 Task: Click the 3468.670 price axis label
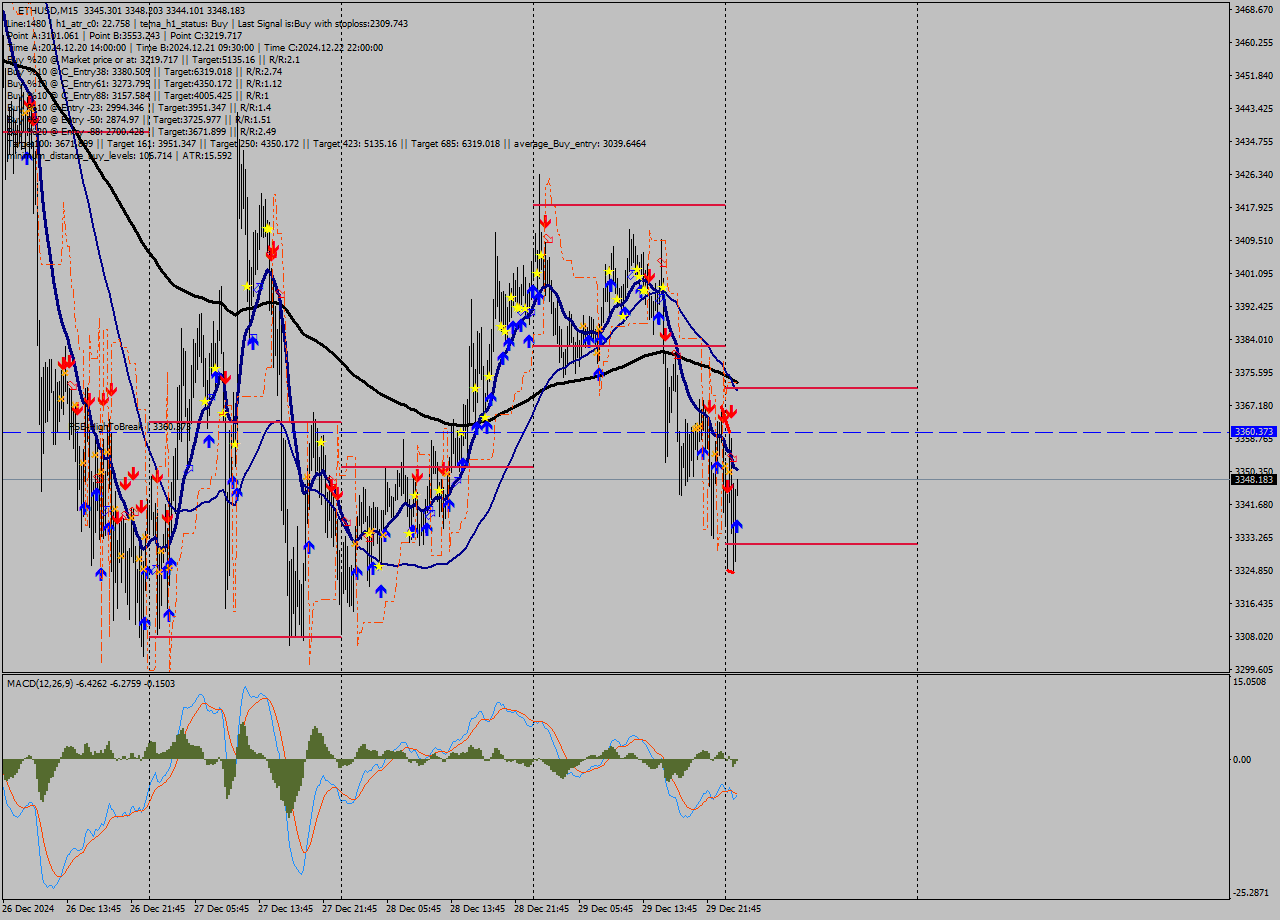click(x=1253, y=9)
